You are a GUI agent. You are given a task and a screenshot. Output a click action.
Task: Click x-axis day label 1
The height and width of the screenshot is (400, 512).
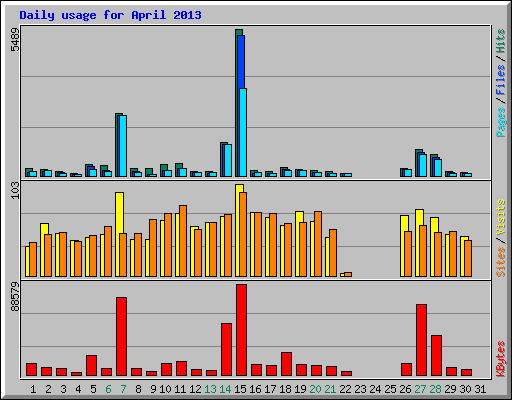pyautogui.click(x=33, y=389)
